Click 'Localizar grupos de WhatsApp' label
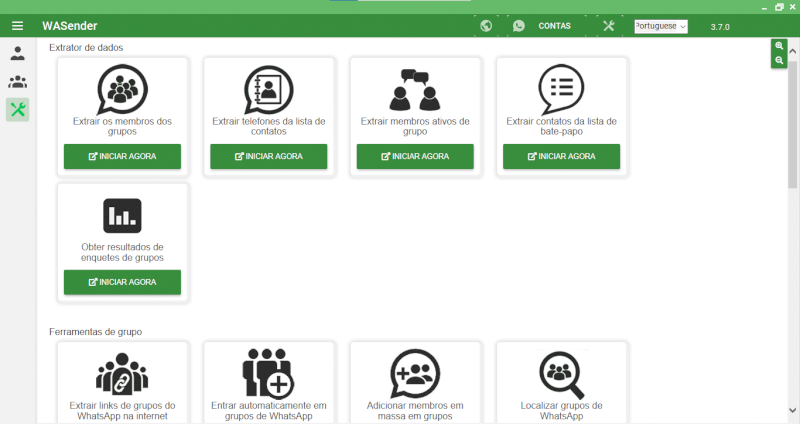This screenshot has height=424, width=800. (561, 411)
